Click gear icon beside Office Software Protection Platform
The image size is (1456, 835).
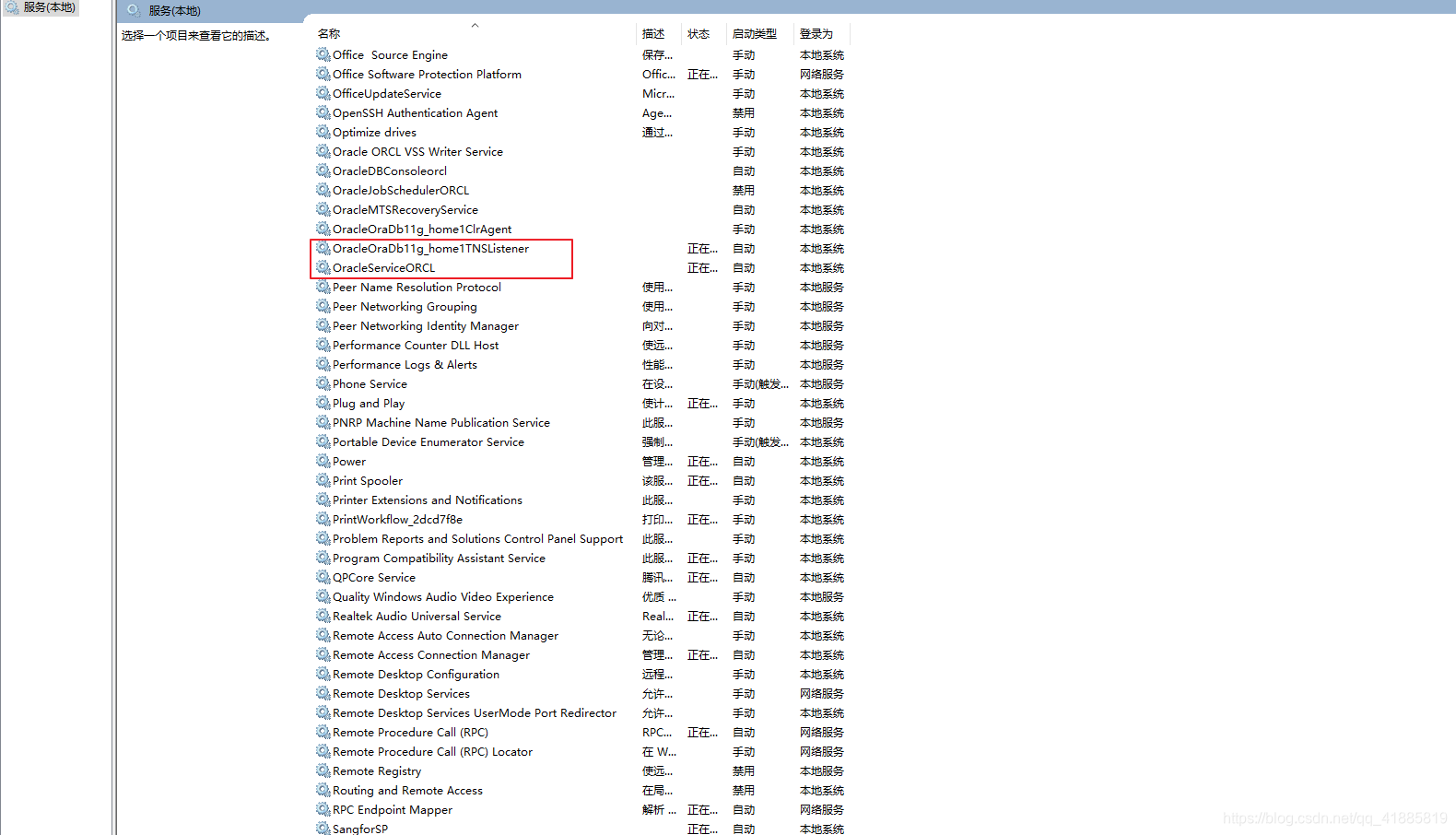click(x=323, y=74)
